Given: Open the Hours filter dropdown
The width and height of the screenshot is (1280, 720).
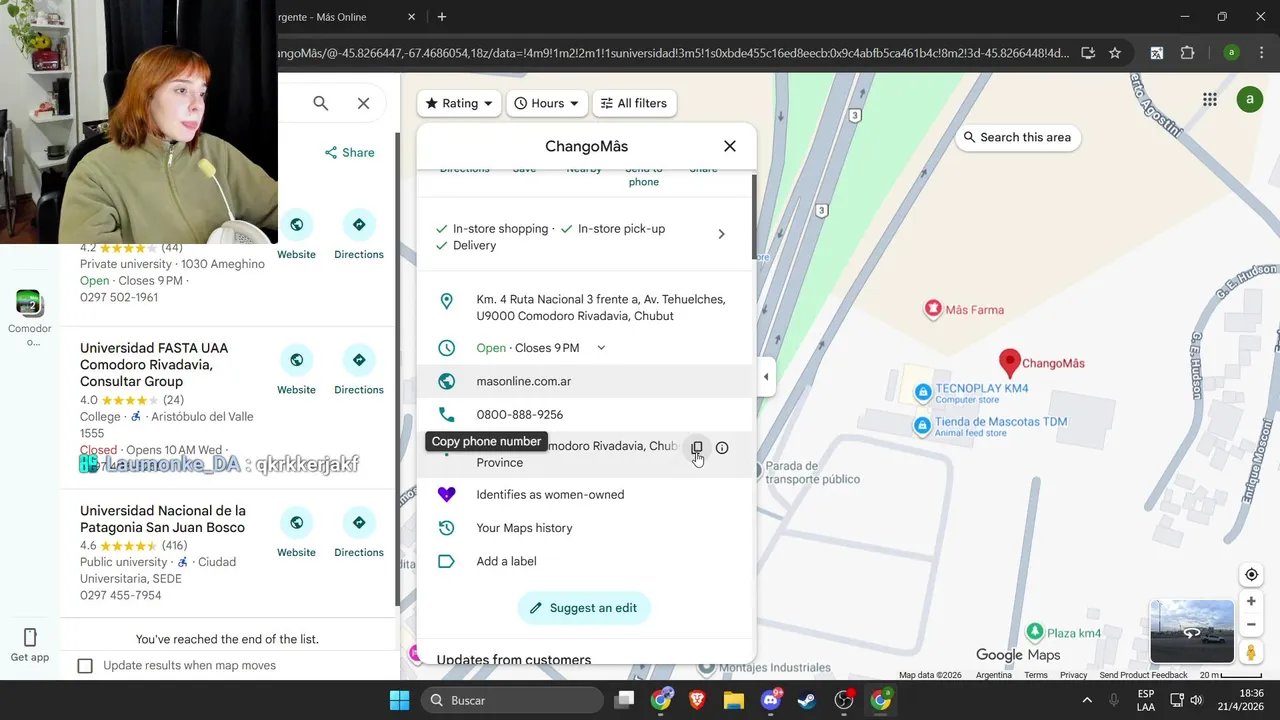Looking at the screenshot, I should coord(547,103).
